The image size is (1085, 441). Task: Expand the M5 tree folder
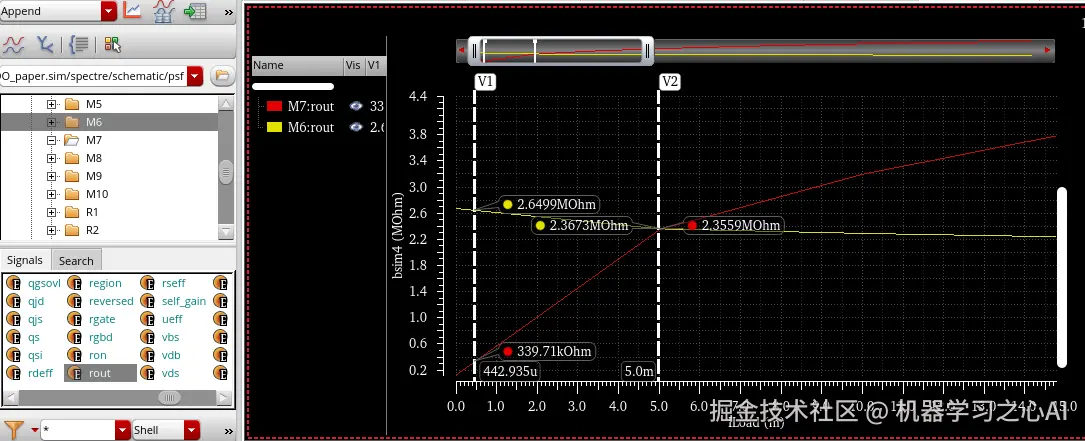[51, 105]
